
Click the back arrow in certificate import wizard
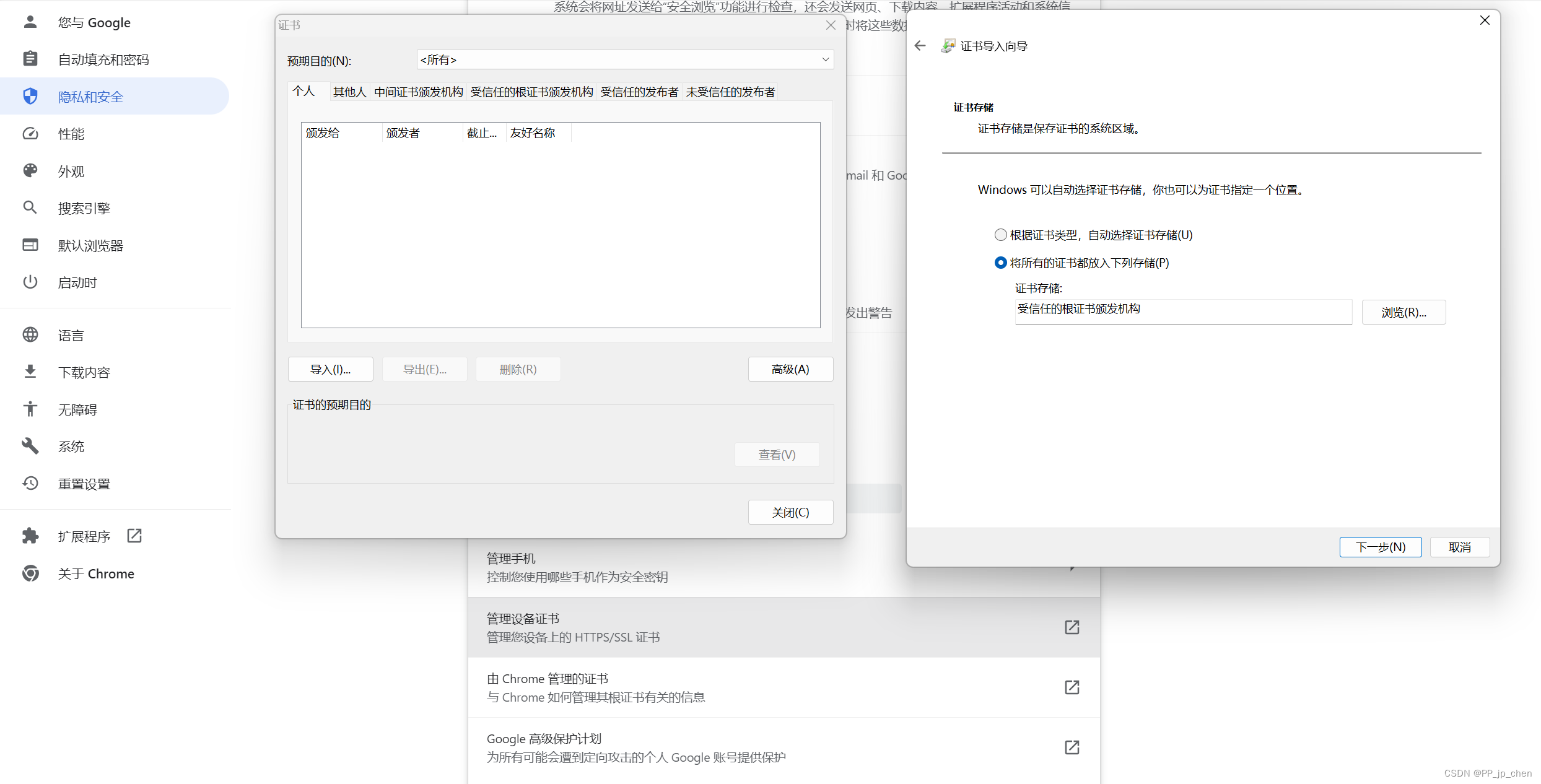tap(920, 46)
